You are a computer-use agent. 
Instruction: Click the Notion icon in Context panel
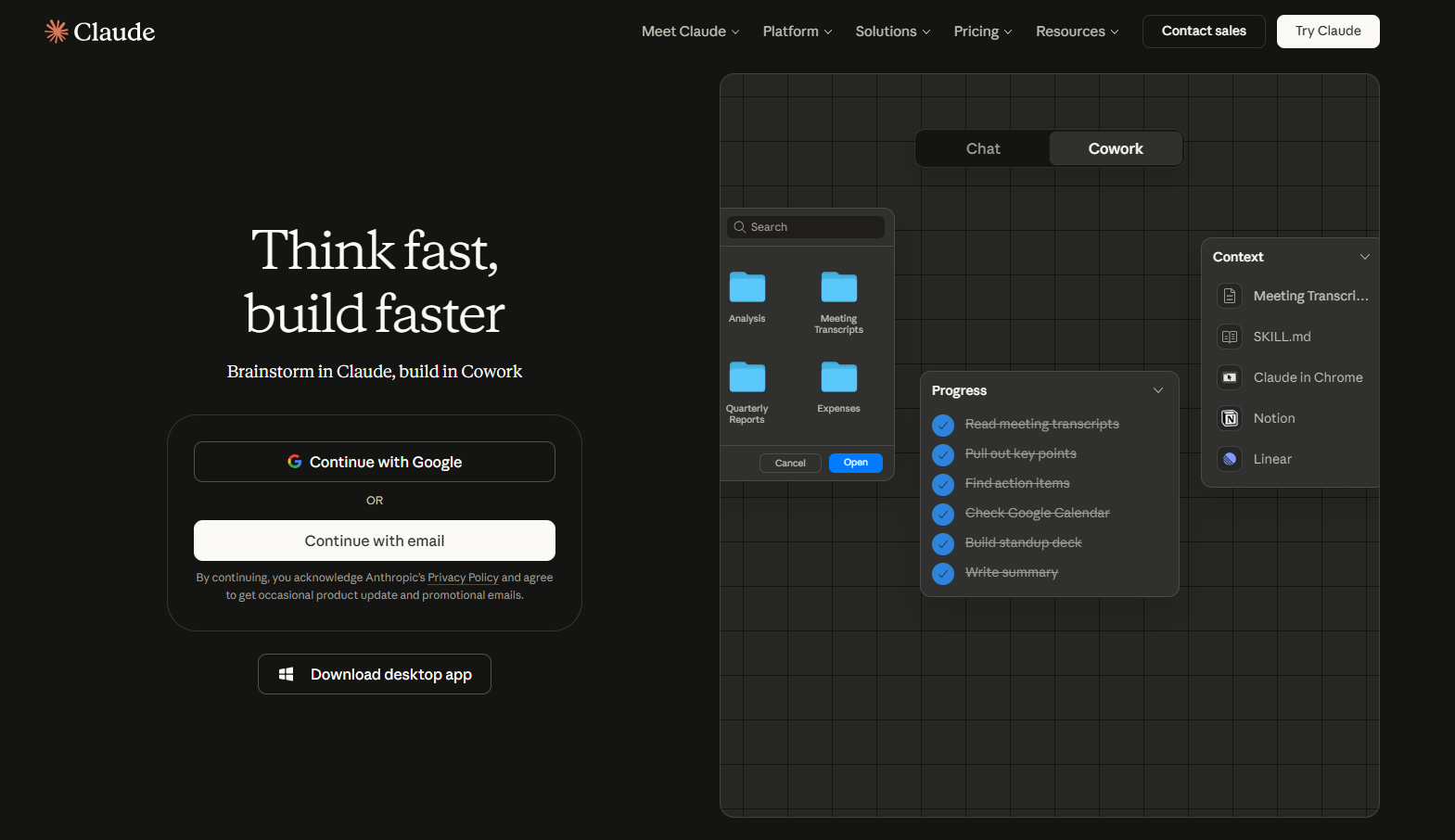tap(1230, 418)
